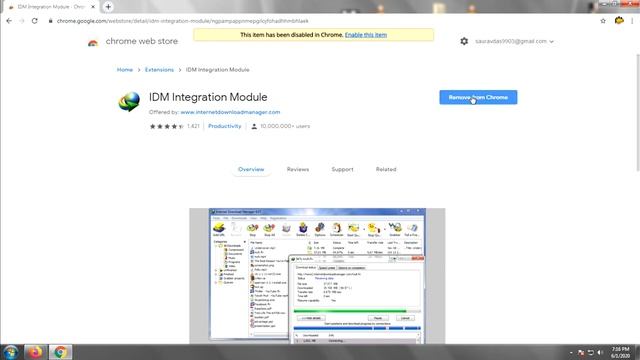Click the star rating of the extension
The image size is (640, 360).
(x=167, y=126)
